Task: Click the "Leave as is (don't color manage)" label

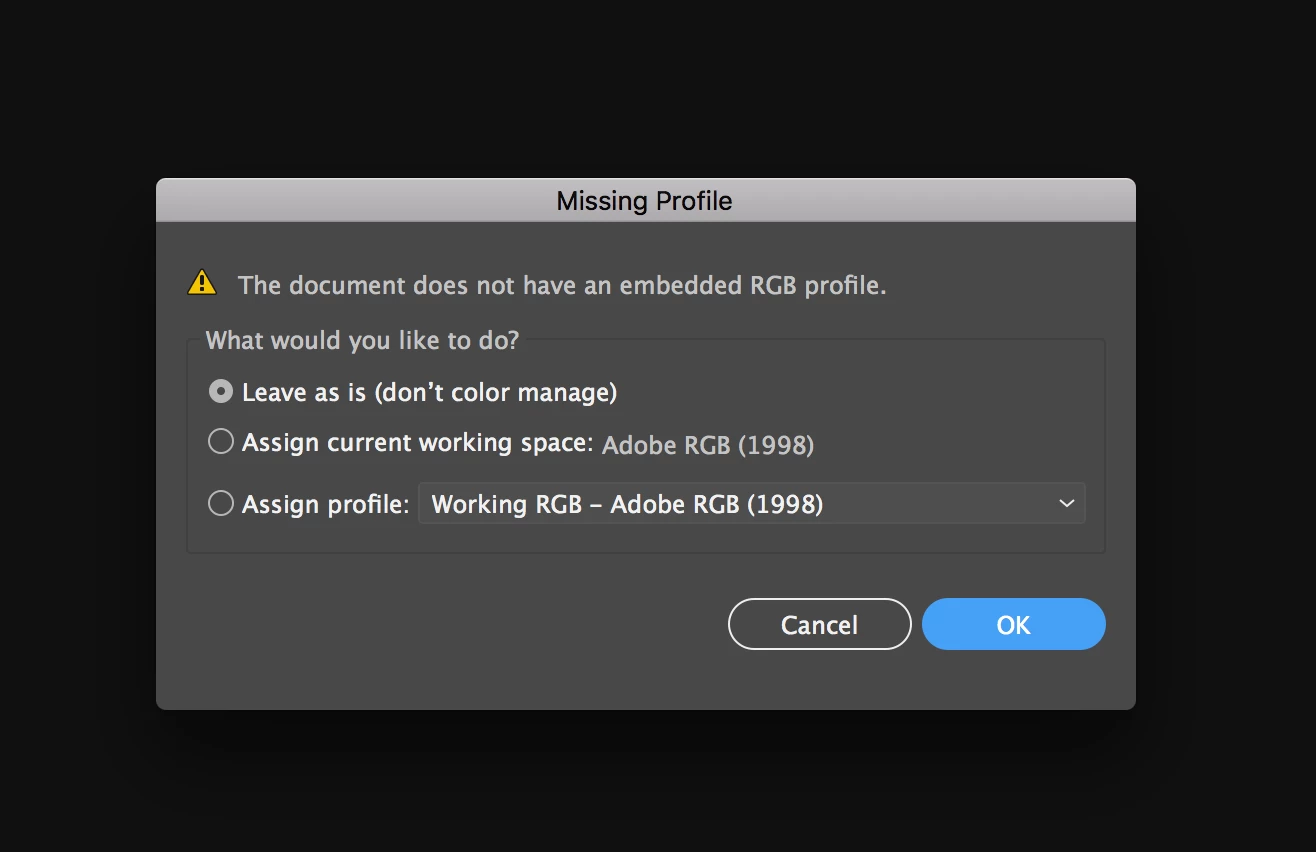Action: 429,392
